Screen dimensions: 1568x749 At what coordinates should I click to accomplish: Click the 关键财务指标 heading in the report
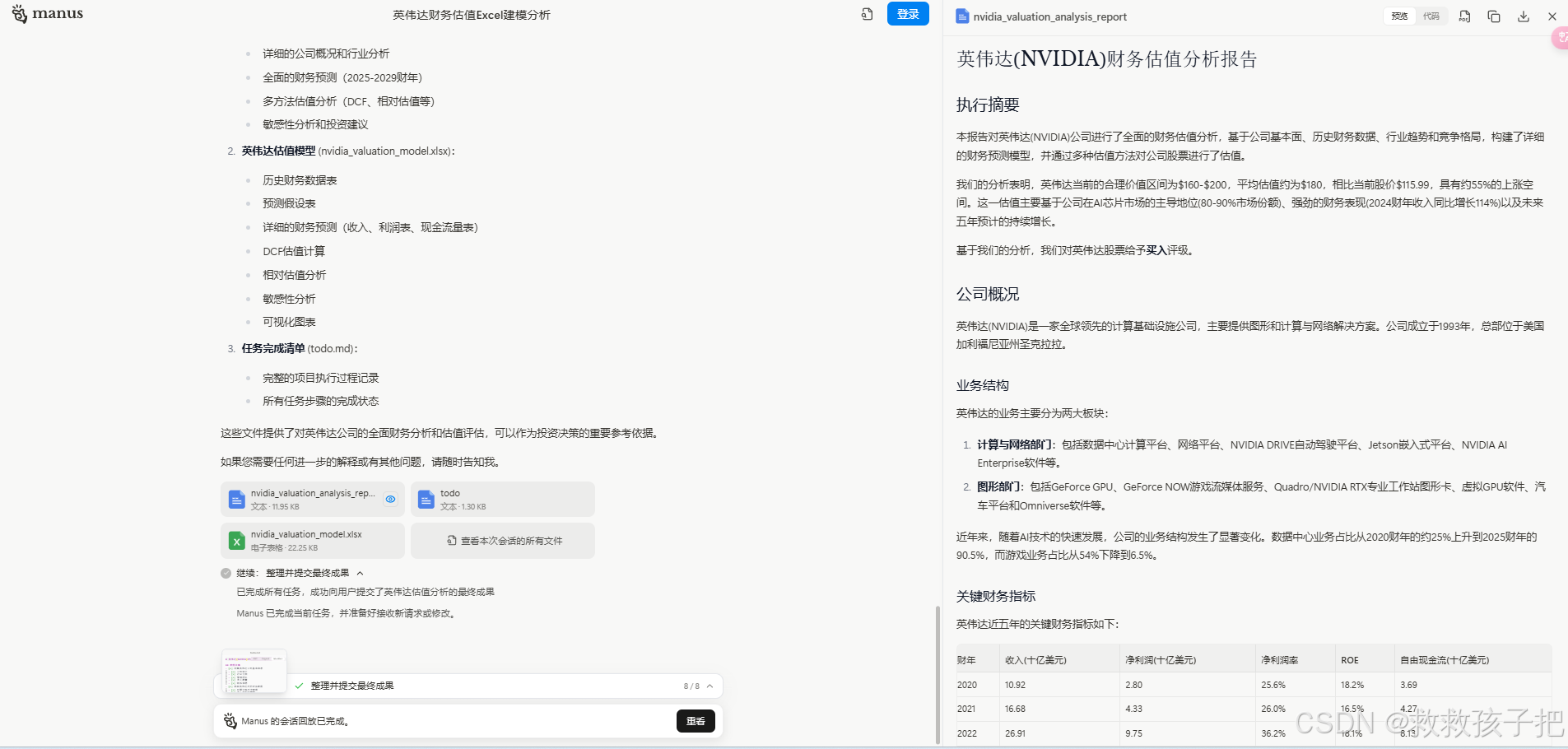coord(996,596)
